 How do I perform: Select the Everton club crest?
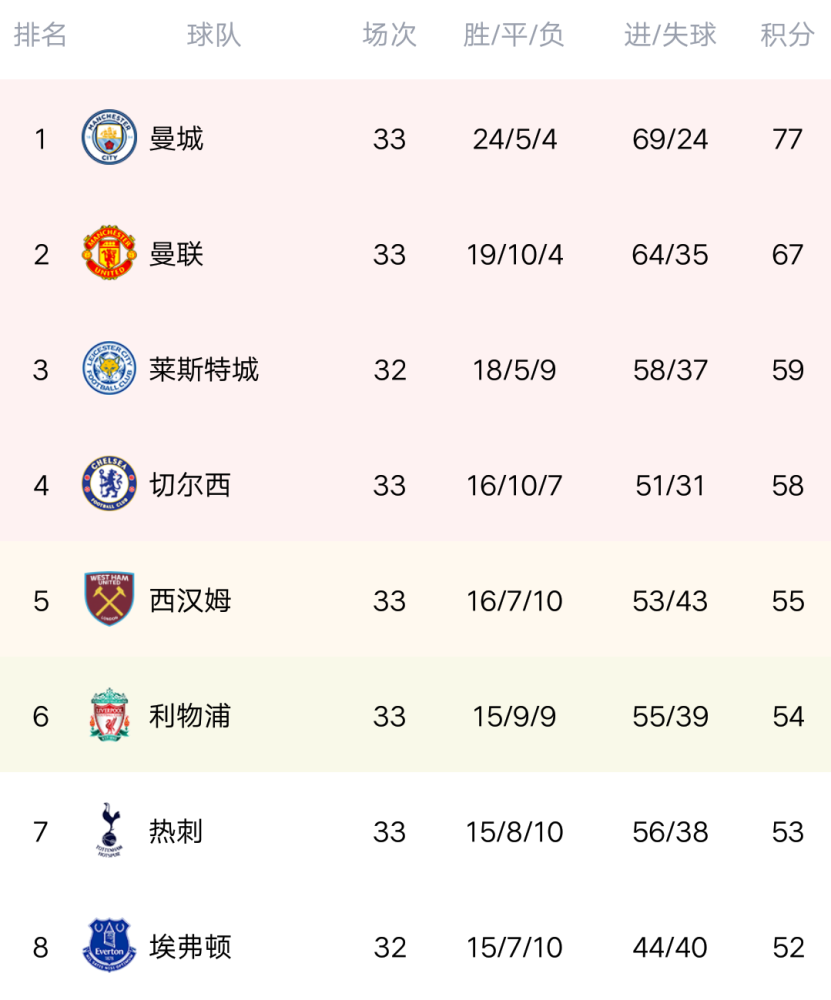(109, 945)
